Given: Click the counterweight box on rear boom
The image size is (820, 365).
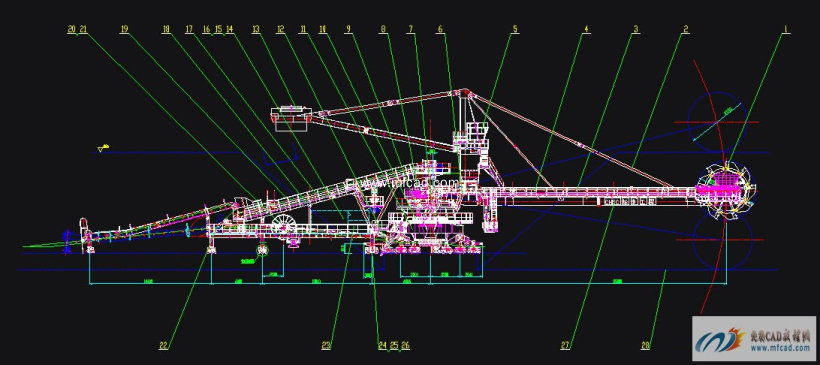Looking at the screenshot, I should (291, 118).
